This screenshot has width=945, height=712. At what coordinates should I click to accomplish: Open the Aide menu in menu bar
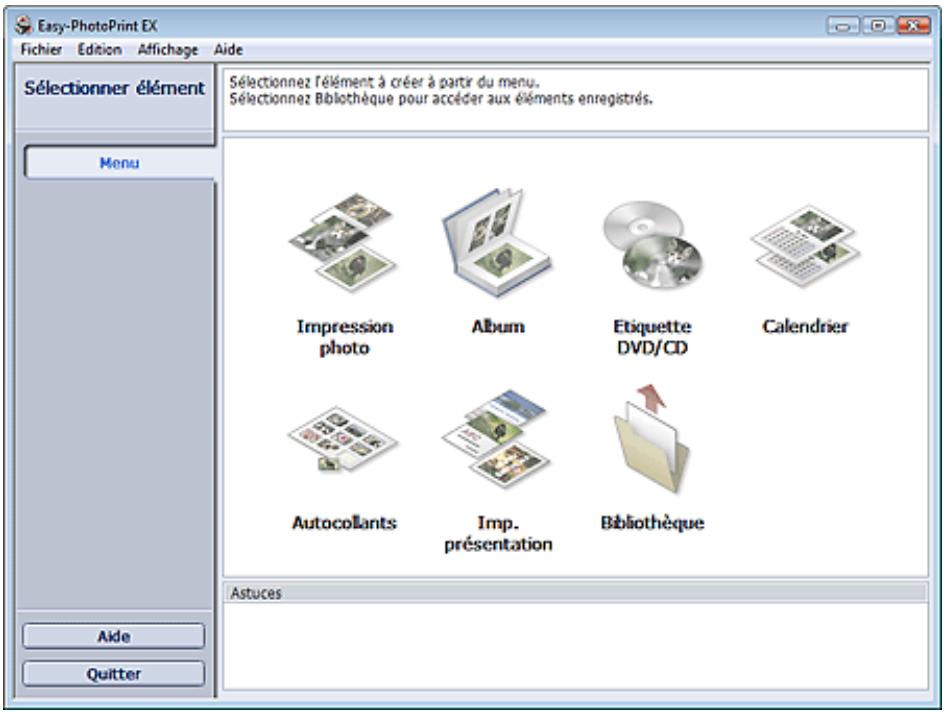[228, 49]
